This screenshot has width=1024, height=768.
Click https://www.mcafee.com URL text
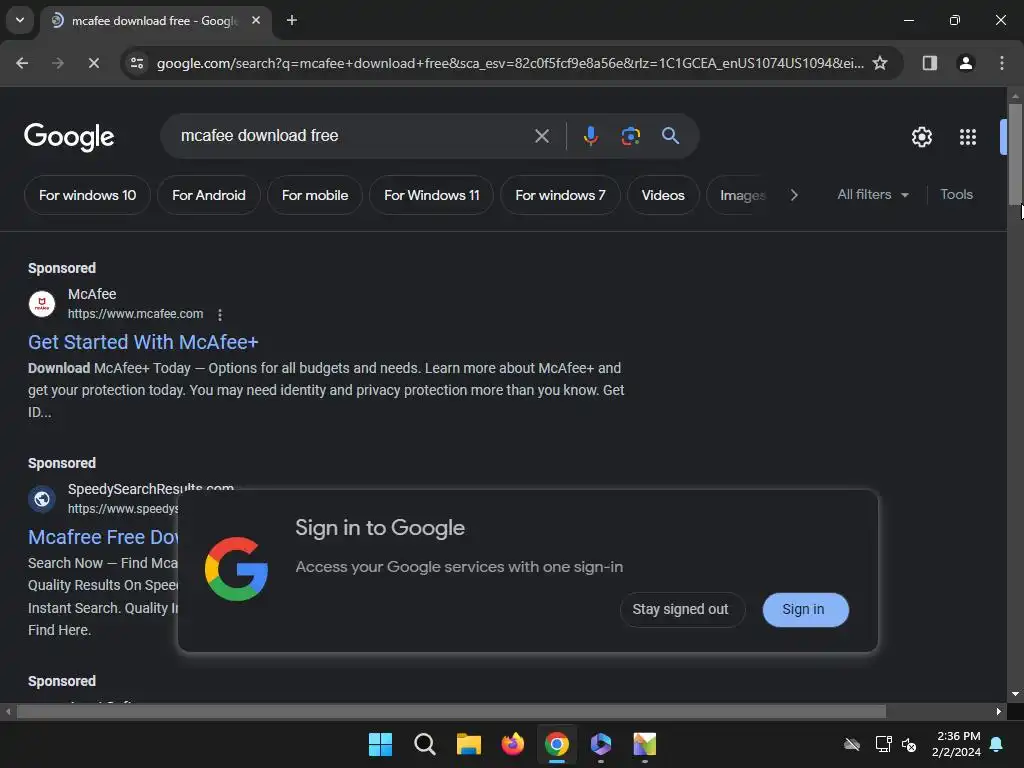pyautogui.click(x=135, y=314)
